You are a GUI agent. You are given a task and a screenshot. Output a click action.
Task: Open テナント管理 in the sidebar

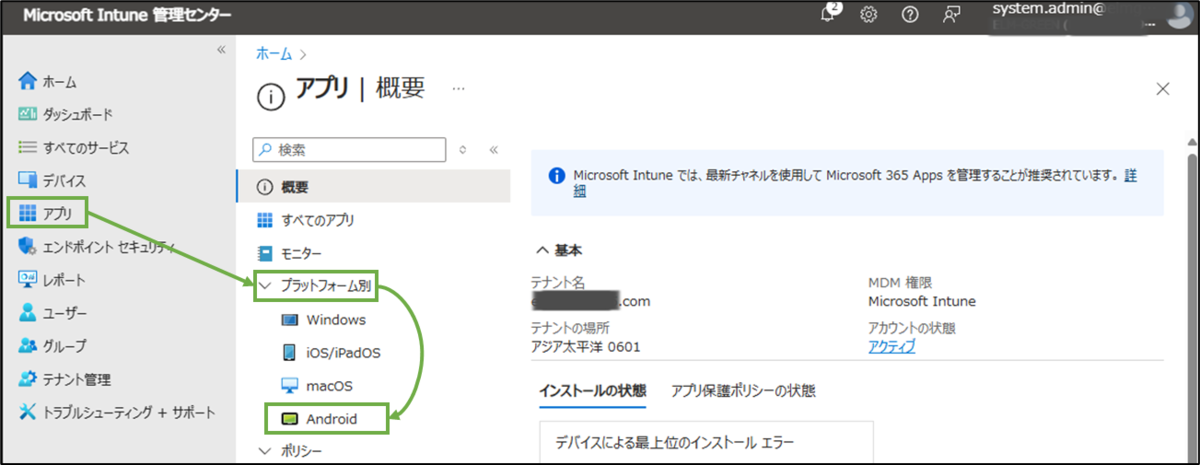[x=64, y=379]
